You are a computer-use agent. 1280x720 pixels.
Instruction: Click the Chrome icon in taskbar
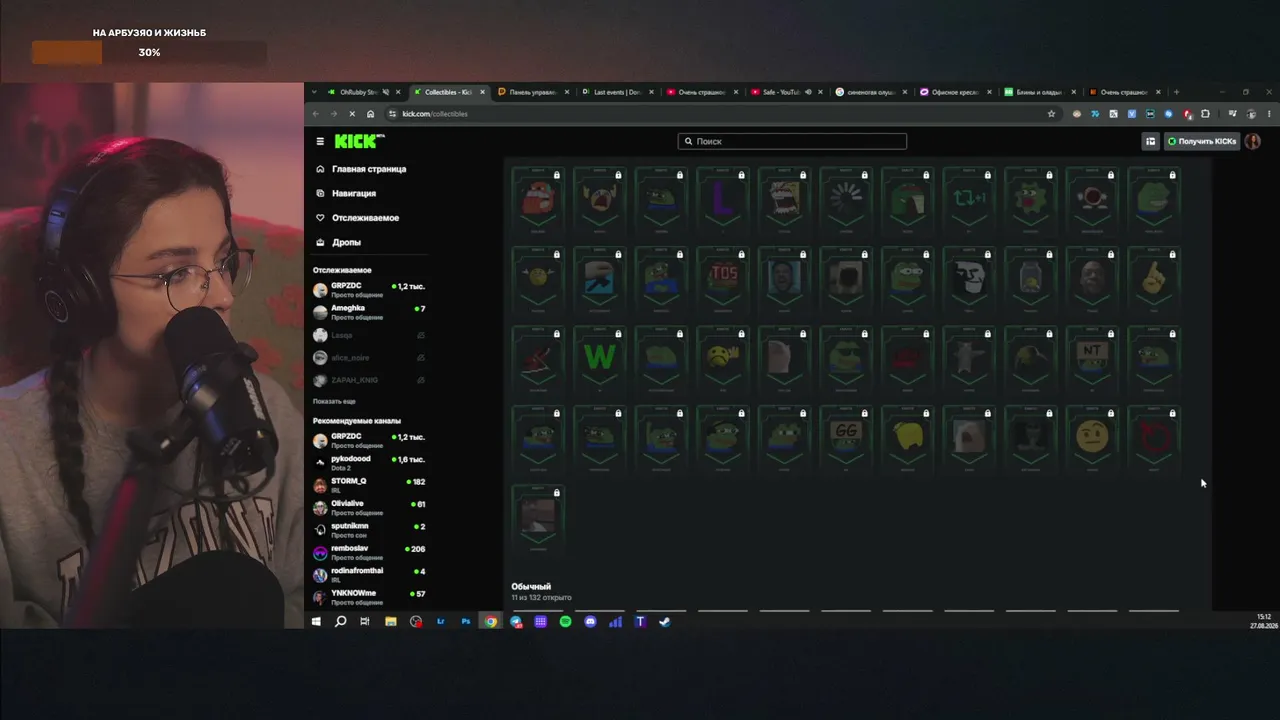[491, 621]
